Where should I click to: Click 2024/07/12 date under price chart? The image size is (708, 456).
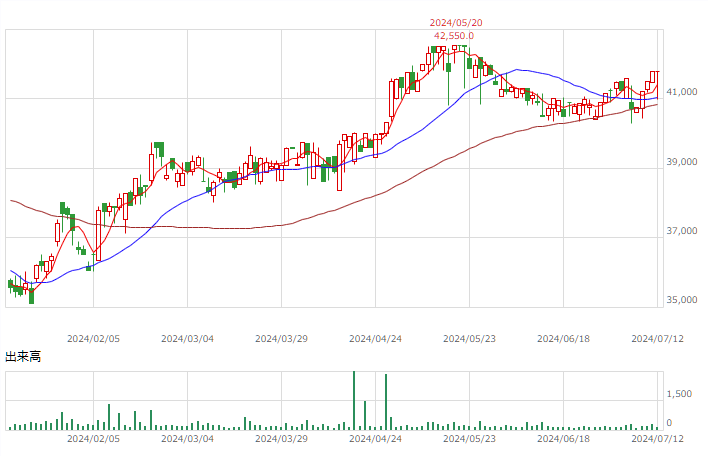[657, 339]
